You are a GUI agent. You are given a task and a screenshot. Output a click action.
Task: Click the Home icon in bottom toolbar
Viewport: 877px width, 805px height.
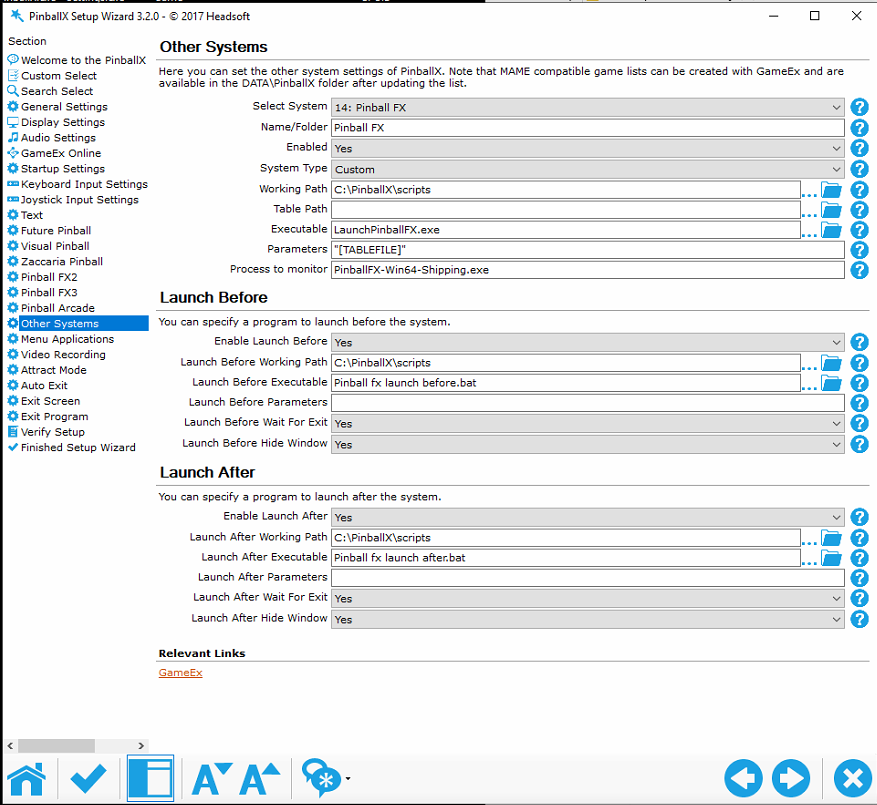click(26, 778)
